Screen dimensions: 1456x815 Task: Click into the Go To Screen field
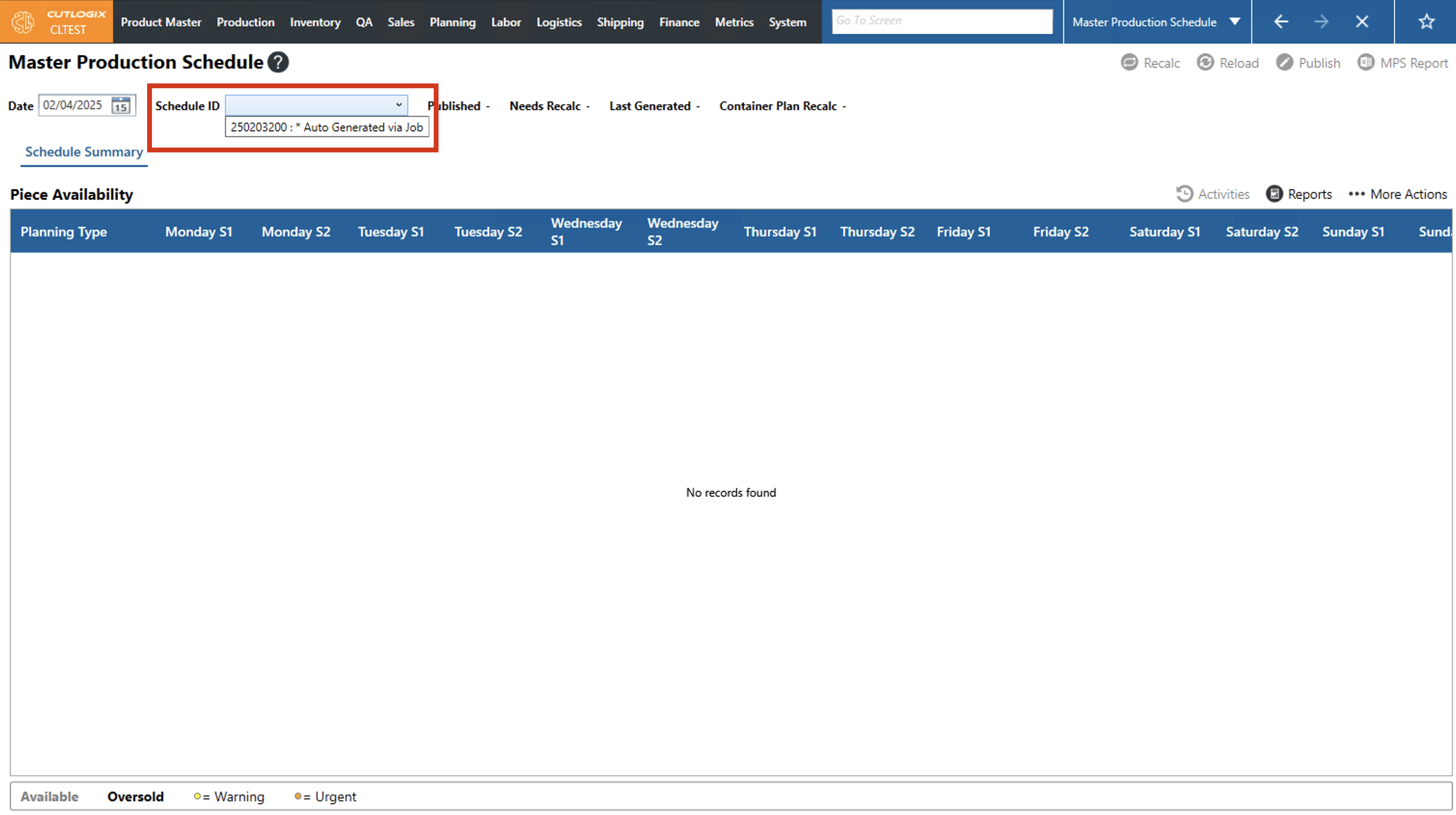[x=942, y=21]
